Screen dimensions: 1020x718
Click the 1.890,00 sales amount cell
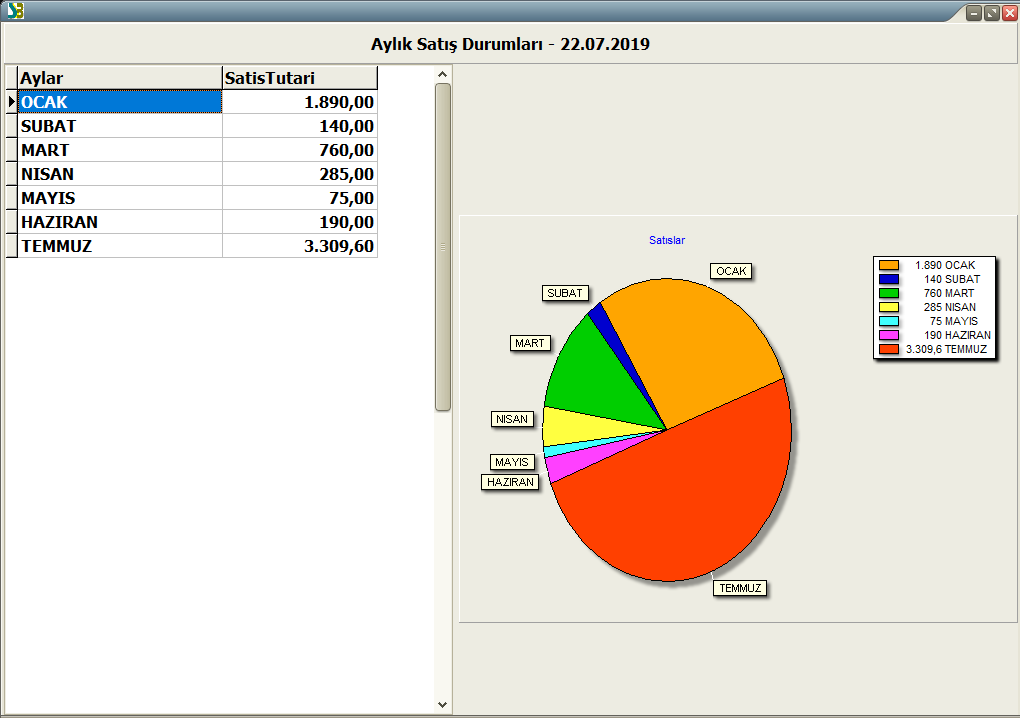300,102
